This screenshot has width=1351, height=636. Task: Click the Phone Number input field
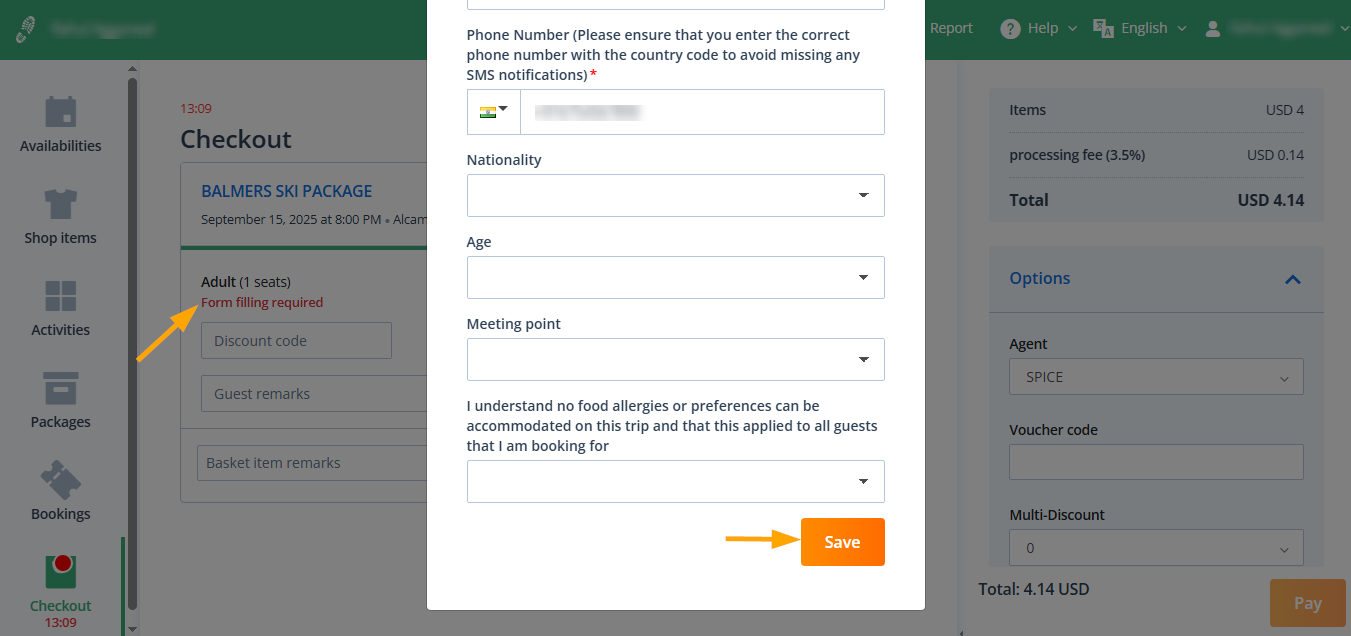pyautogui.click(x=701, y=112)
